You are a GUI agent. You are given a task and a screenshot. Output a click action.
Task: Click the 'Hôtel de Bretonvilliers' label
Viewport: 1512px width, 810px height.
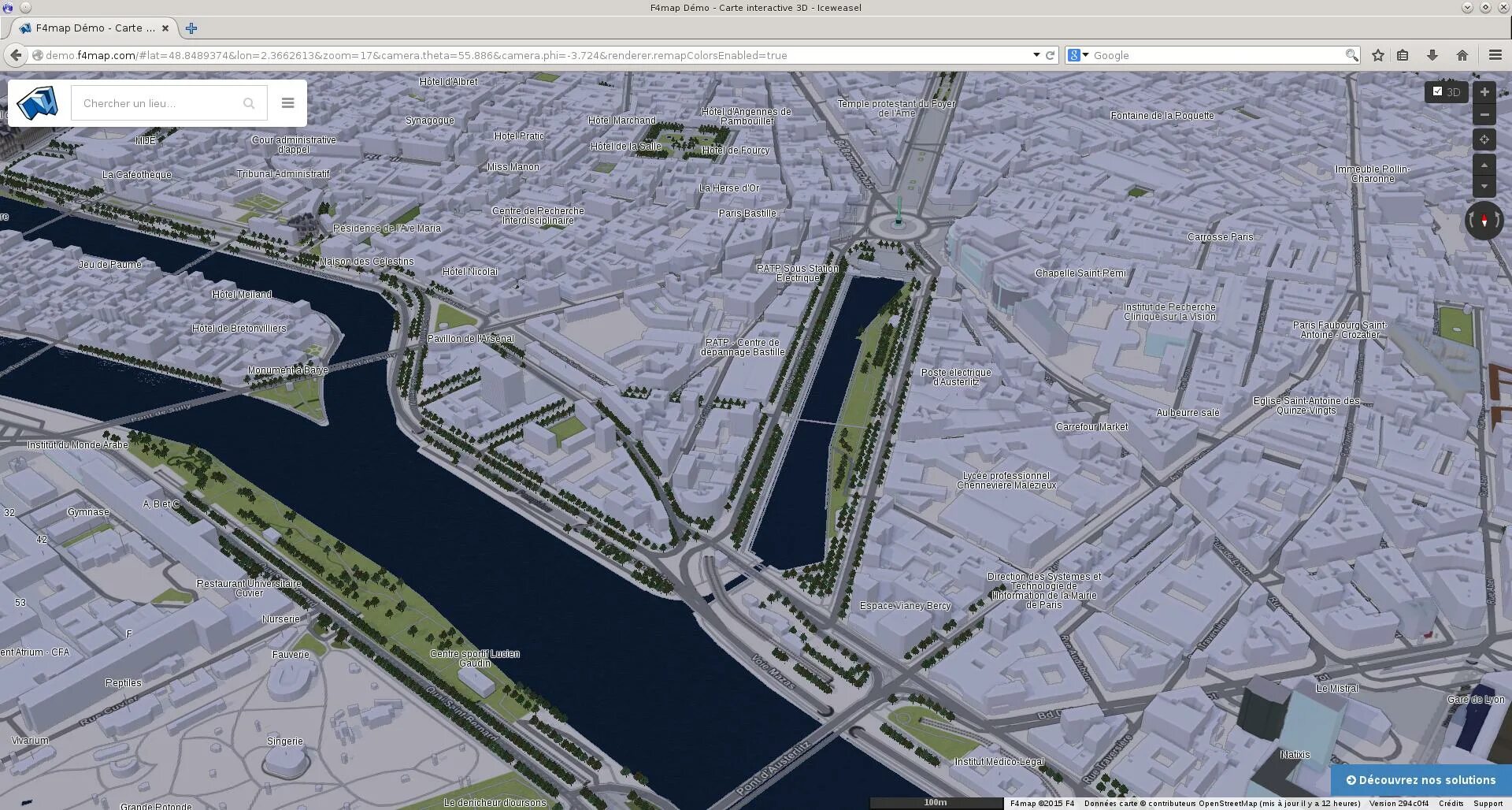click(239, 329)
